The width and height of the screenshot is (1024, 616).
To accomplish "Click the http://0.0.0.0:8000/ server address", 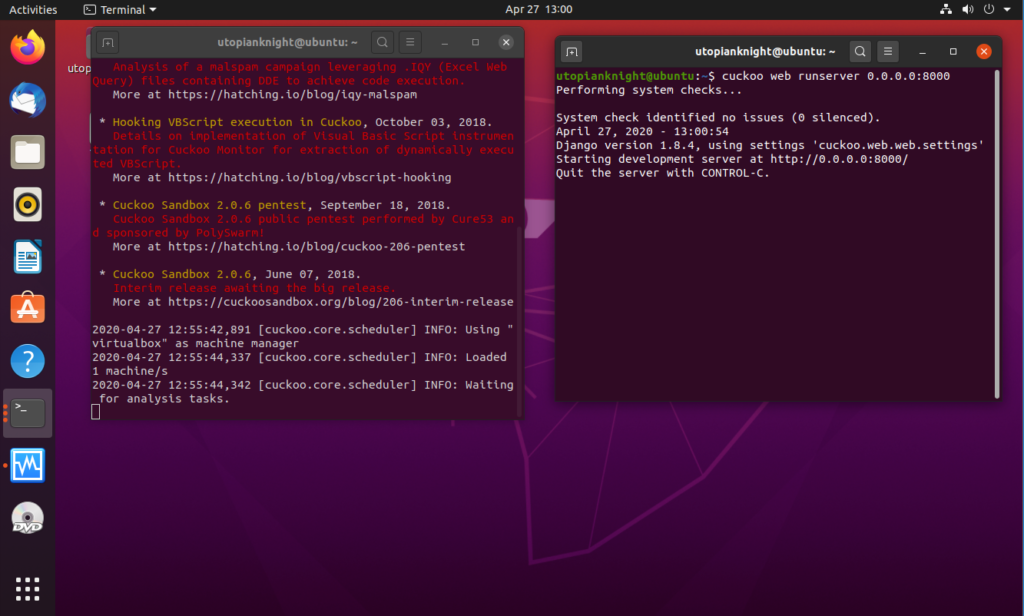I will 839,159.
